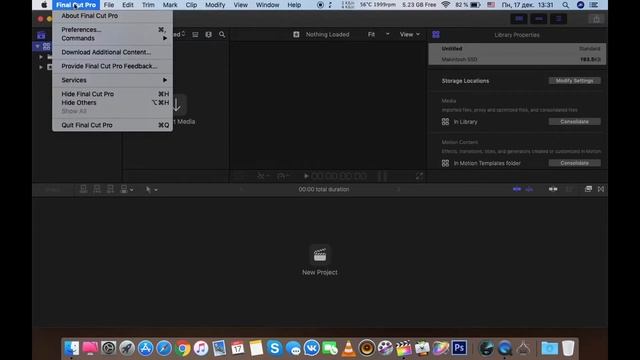Open the Apple menu
Image resolution: width=640 pixels, height=360 pixels.
[44, 5]
